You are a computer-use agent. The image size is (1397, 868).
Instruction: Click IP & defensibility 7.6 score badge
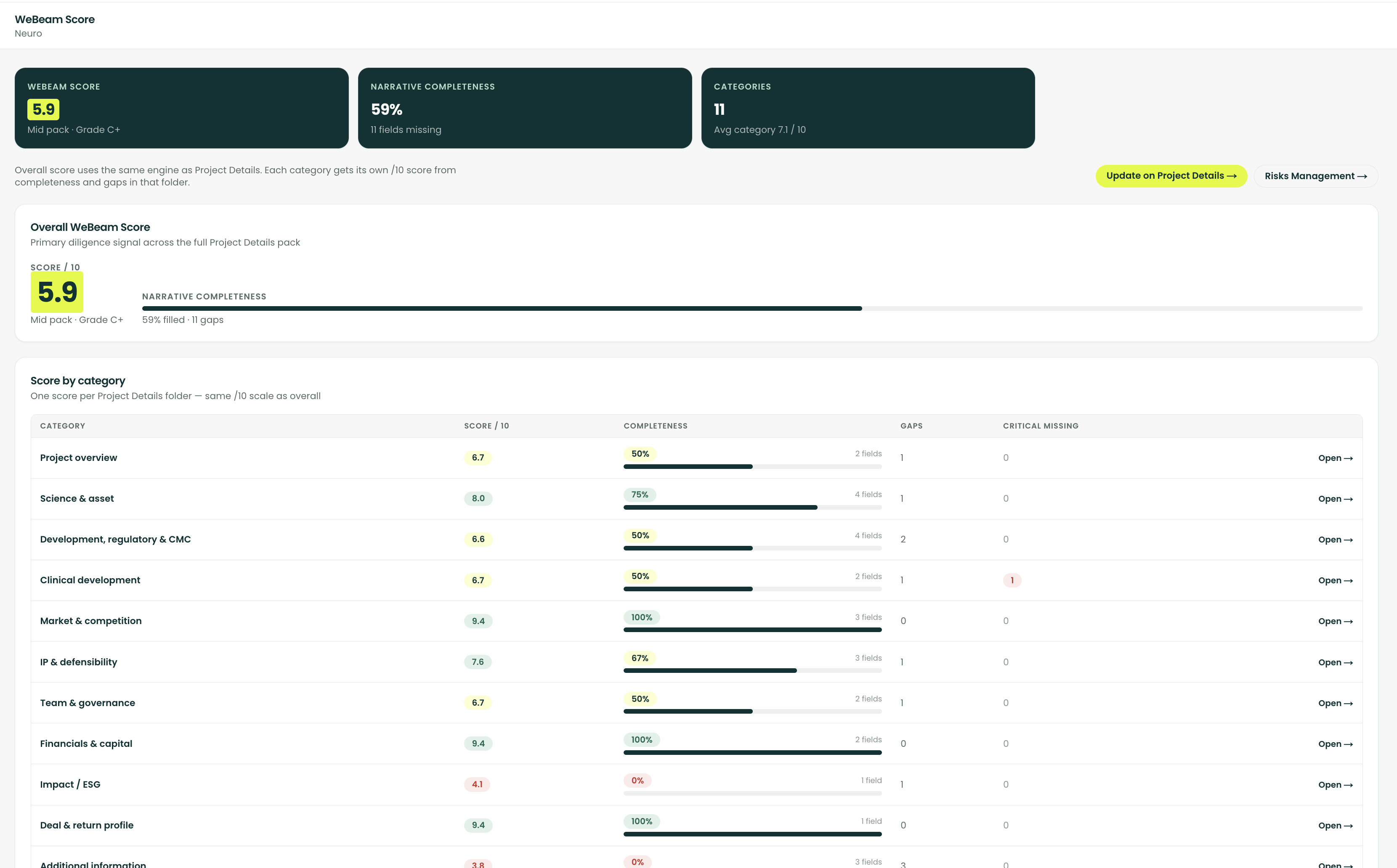click(477, 662)
